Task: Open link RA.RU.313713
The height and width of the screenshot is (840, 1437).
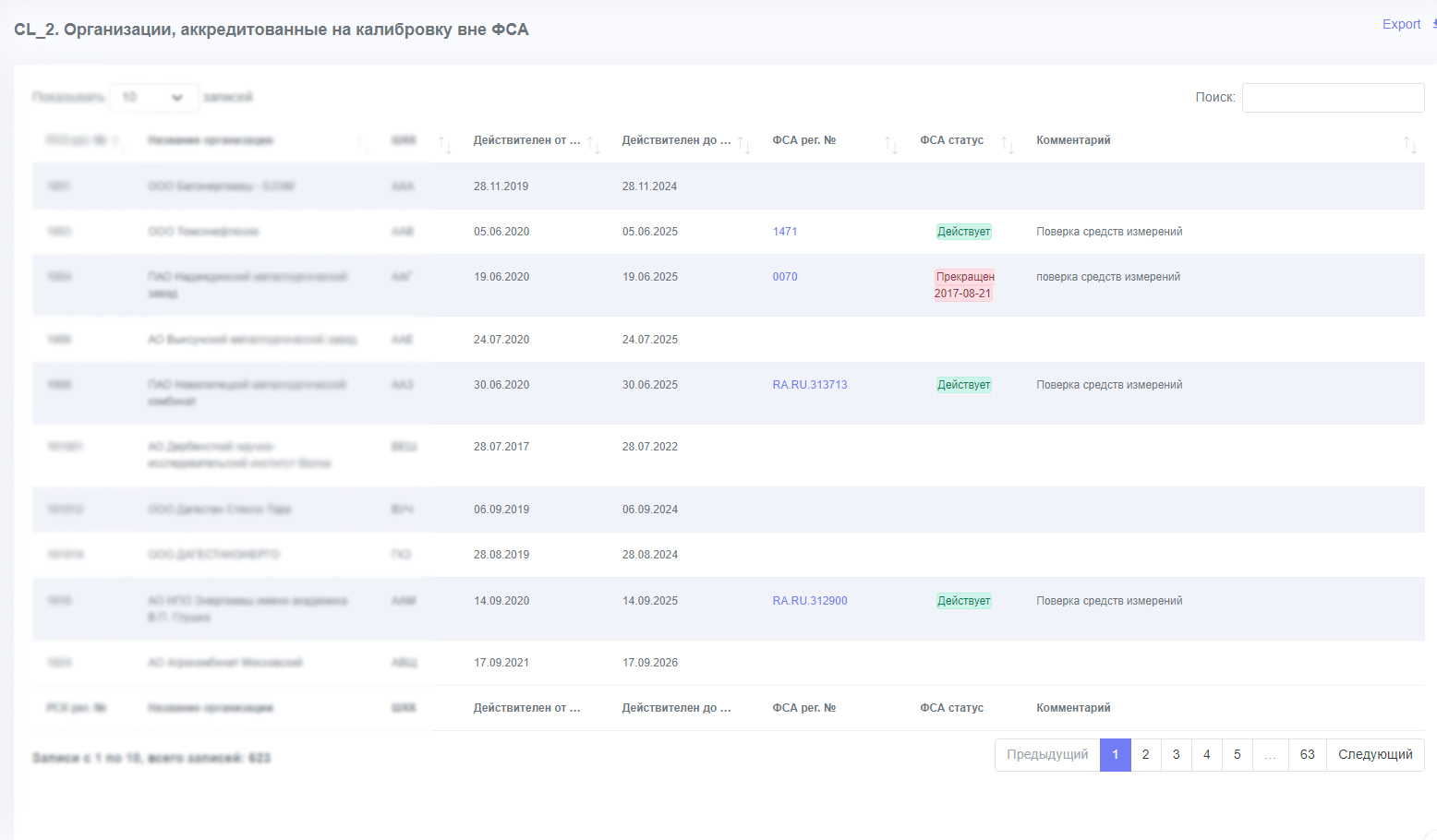Action: click(x=810, y=385)
